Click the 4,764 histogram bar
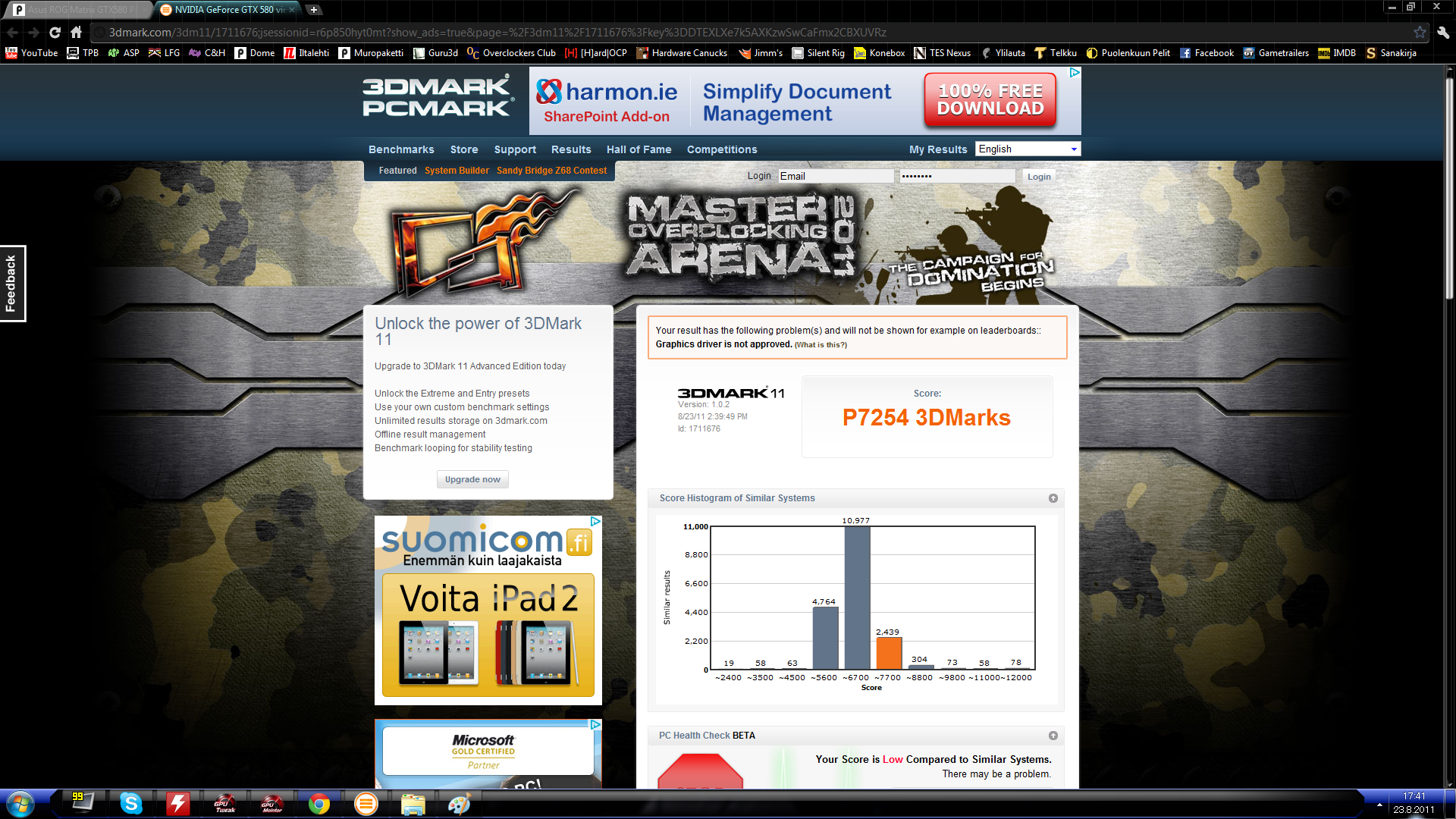This screenshot has width=1456, height=819. coord(825,639)
